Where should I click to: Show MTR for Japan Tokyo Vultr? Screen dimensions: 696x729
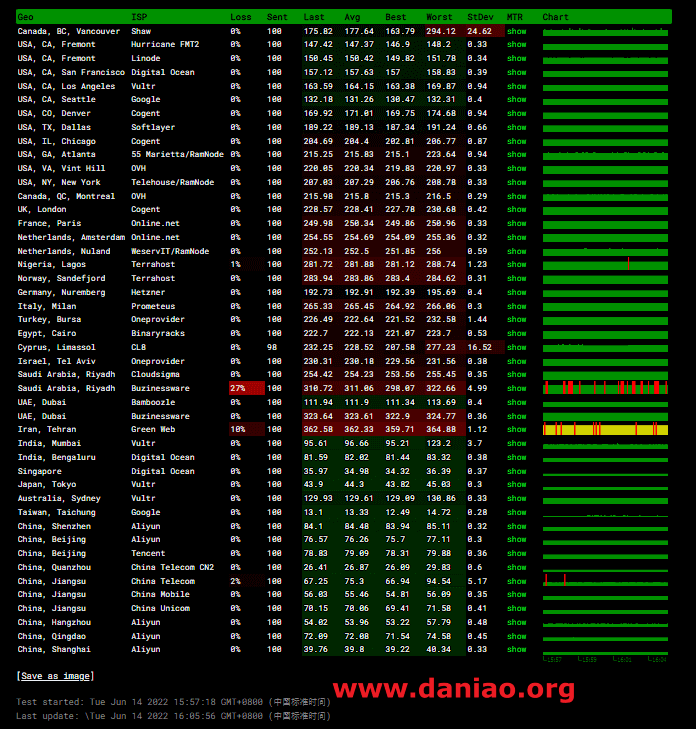(517, 484)
